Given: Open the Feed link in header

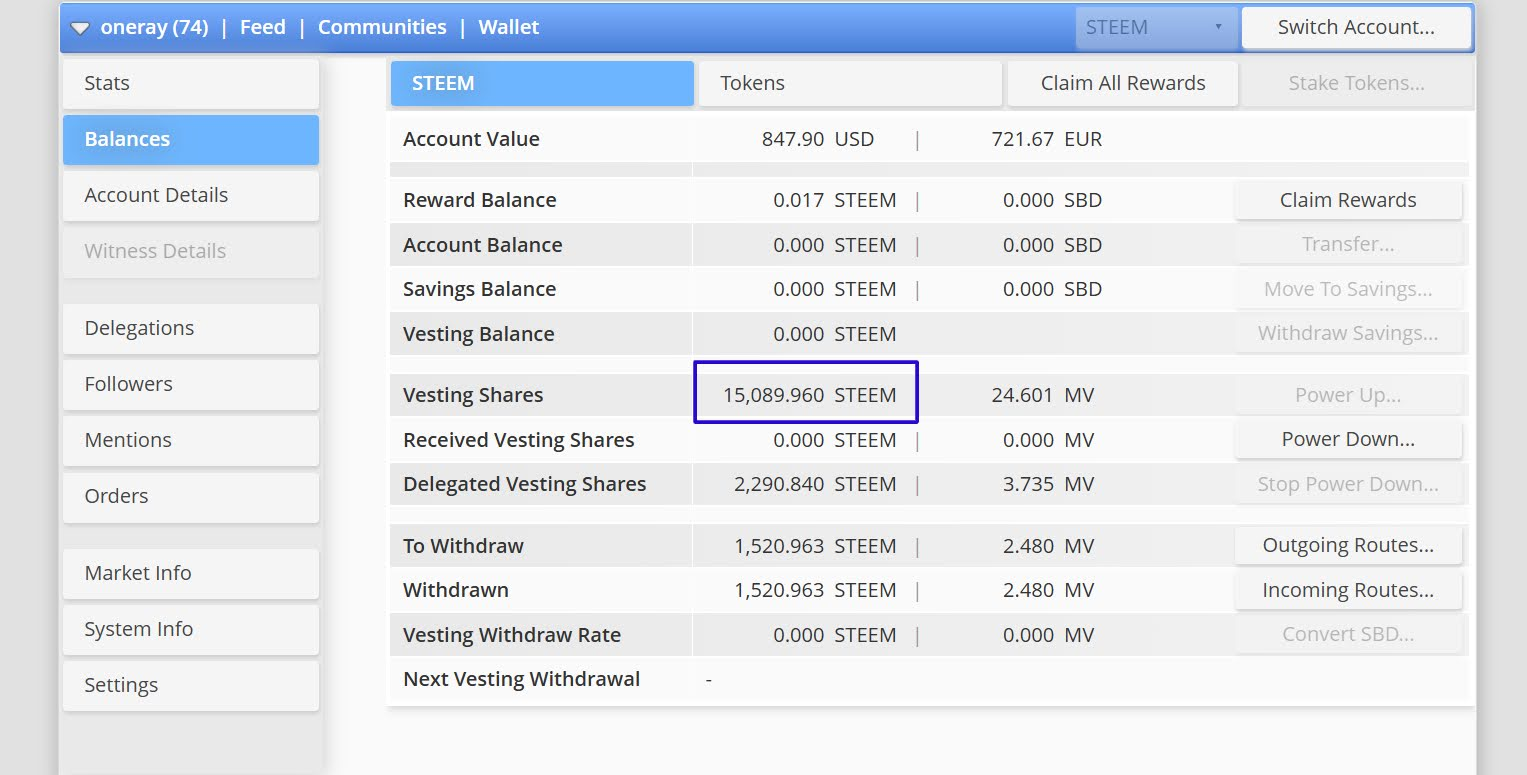Looking at the screenshot, I should point(263,28).
